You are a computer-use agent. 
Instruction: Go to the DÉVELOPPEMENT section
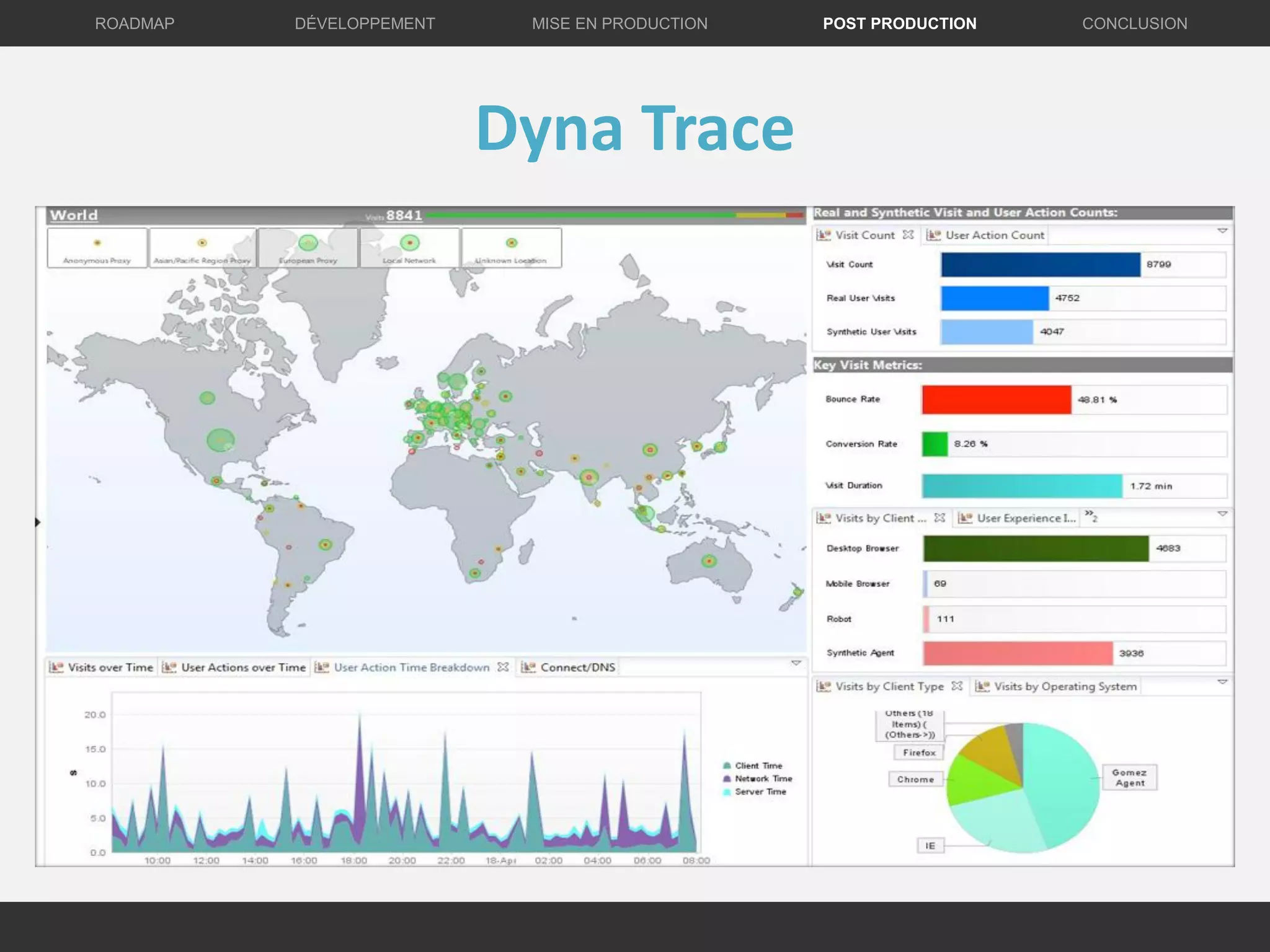click(x=365, y=24)
